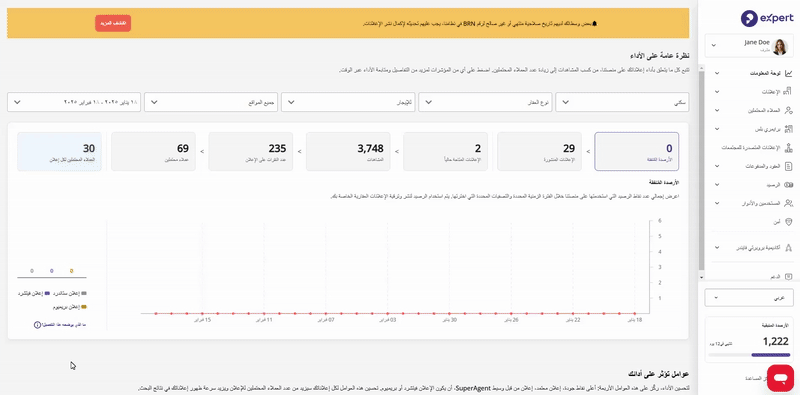
Task: Open the support icon at sidebar bottom
Action: (789, 276)
